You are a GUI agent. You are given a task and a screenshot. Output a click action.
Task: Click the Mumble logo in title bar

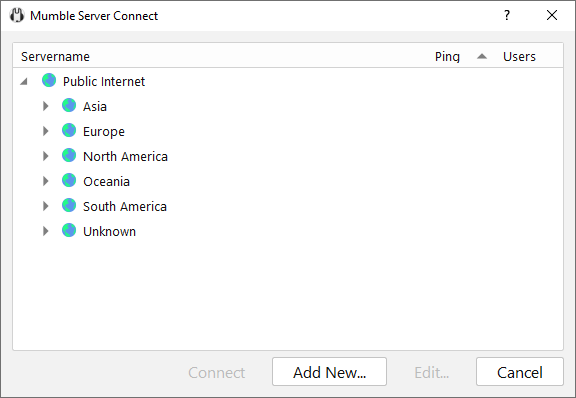[17, 15]
